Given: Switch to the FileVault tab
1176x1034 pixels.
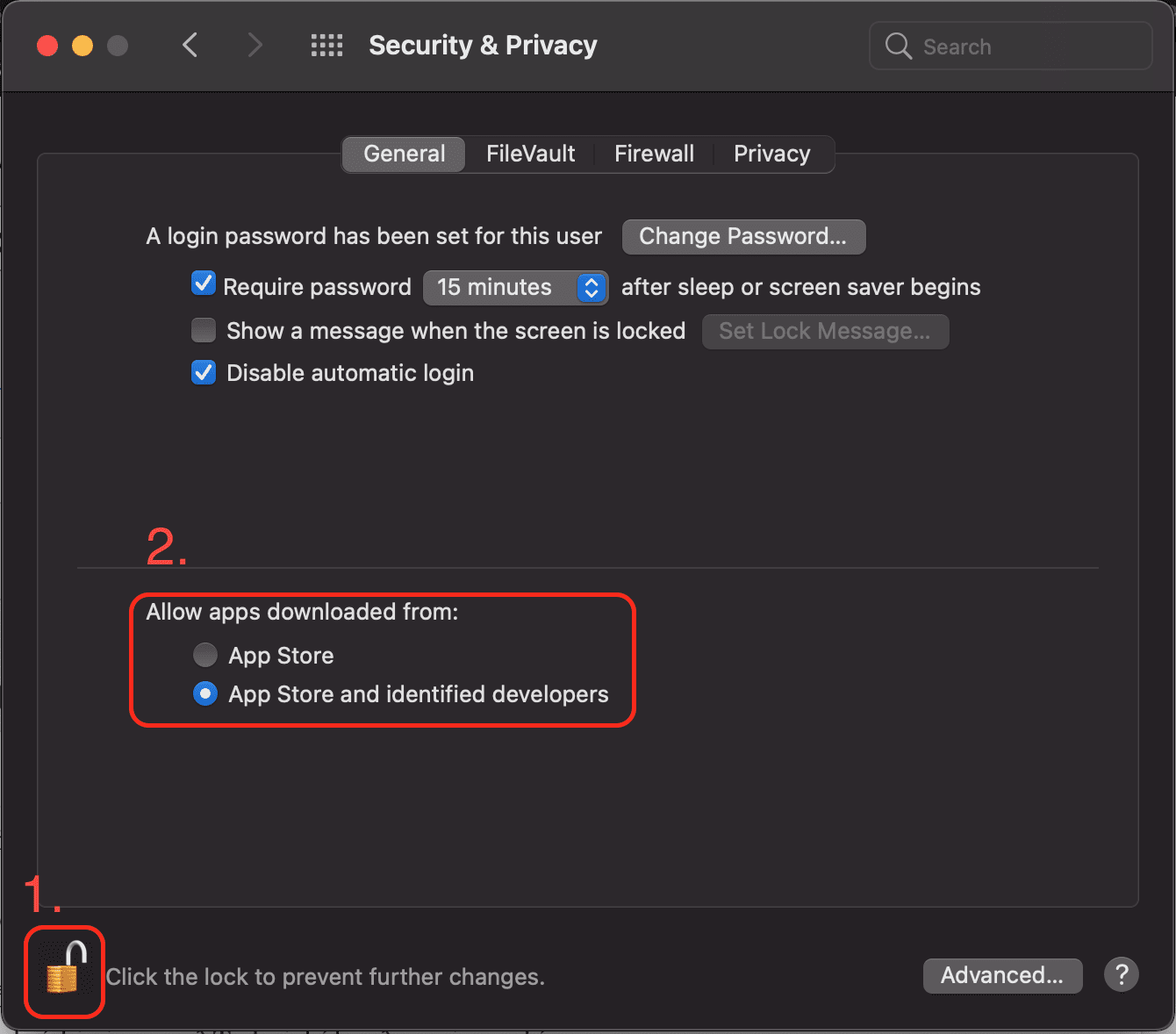Looking at the screenshot, I should coord(530,154).
